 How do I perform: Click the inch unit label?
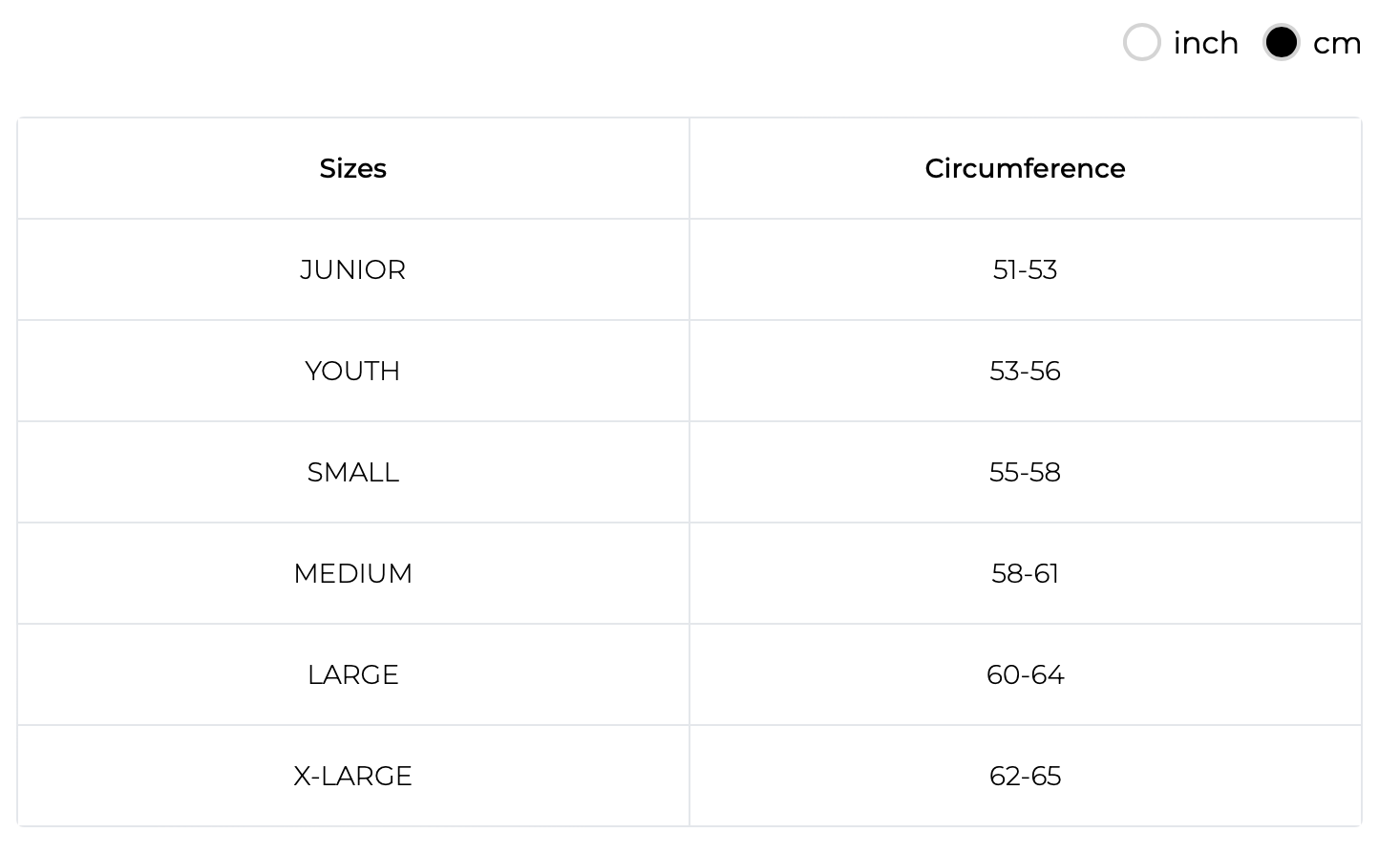[1205, 43]
